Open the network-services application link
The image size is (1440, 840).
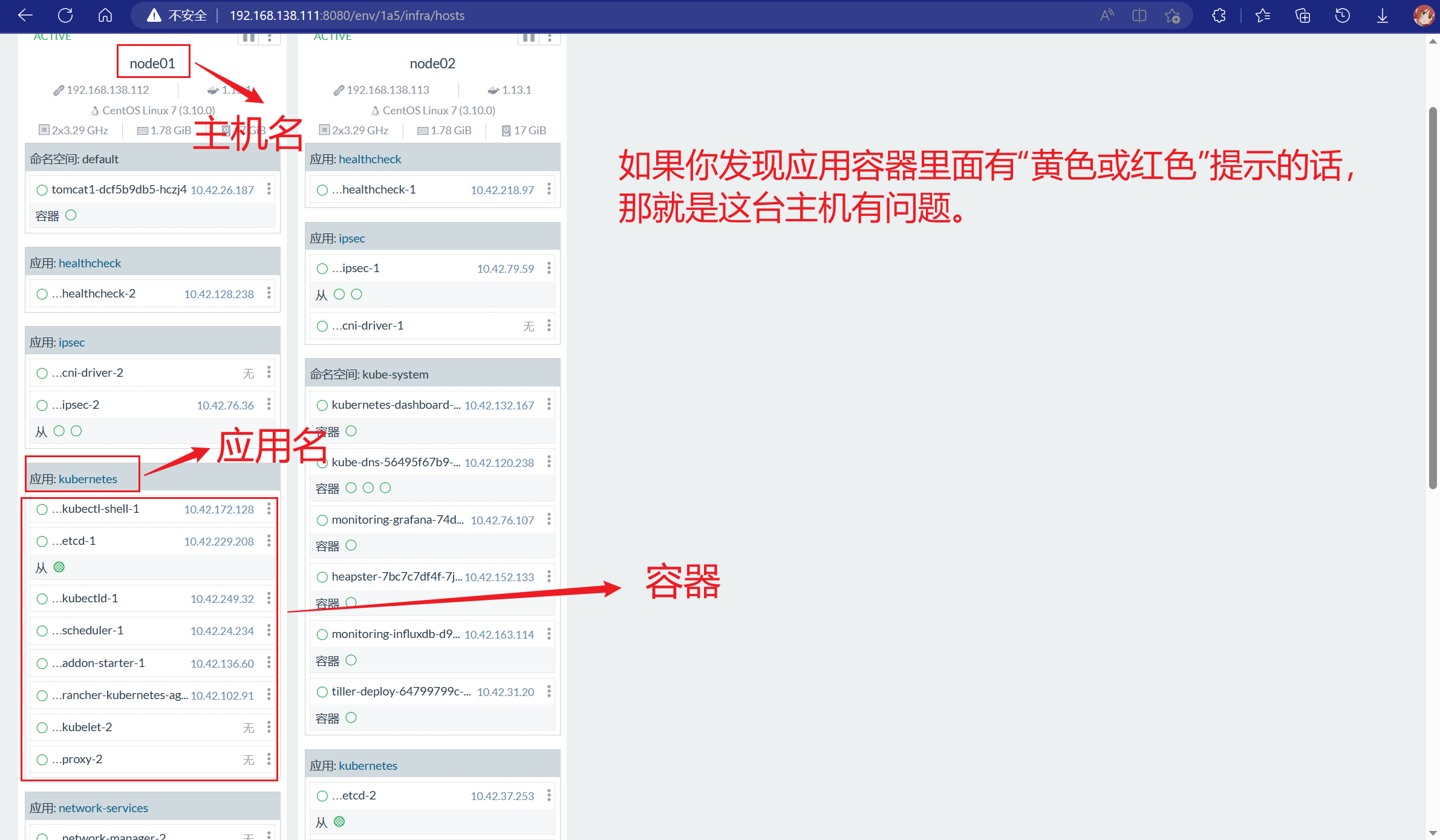coord(103,808)
